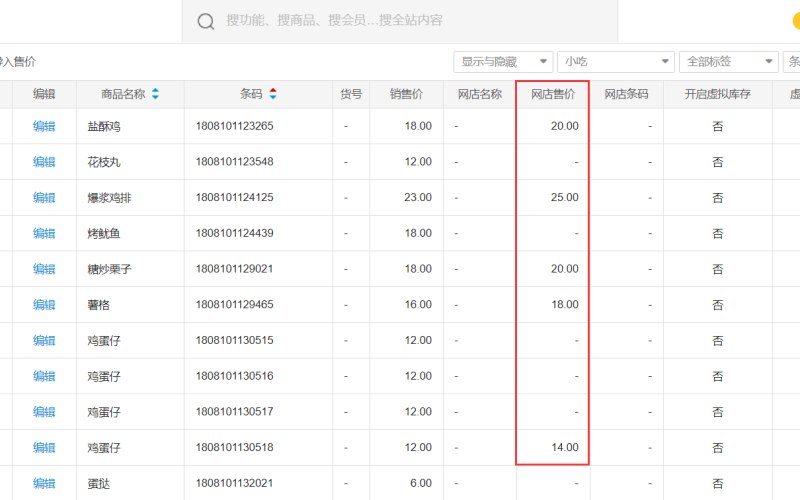Edit the 蛋挞 product row
This screenshot has width=800, height=500.
(x=44, y=483)
